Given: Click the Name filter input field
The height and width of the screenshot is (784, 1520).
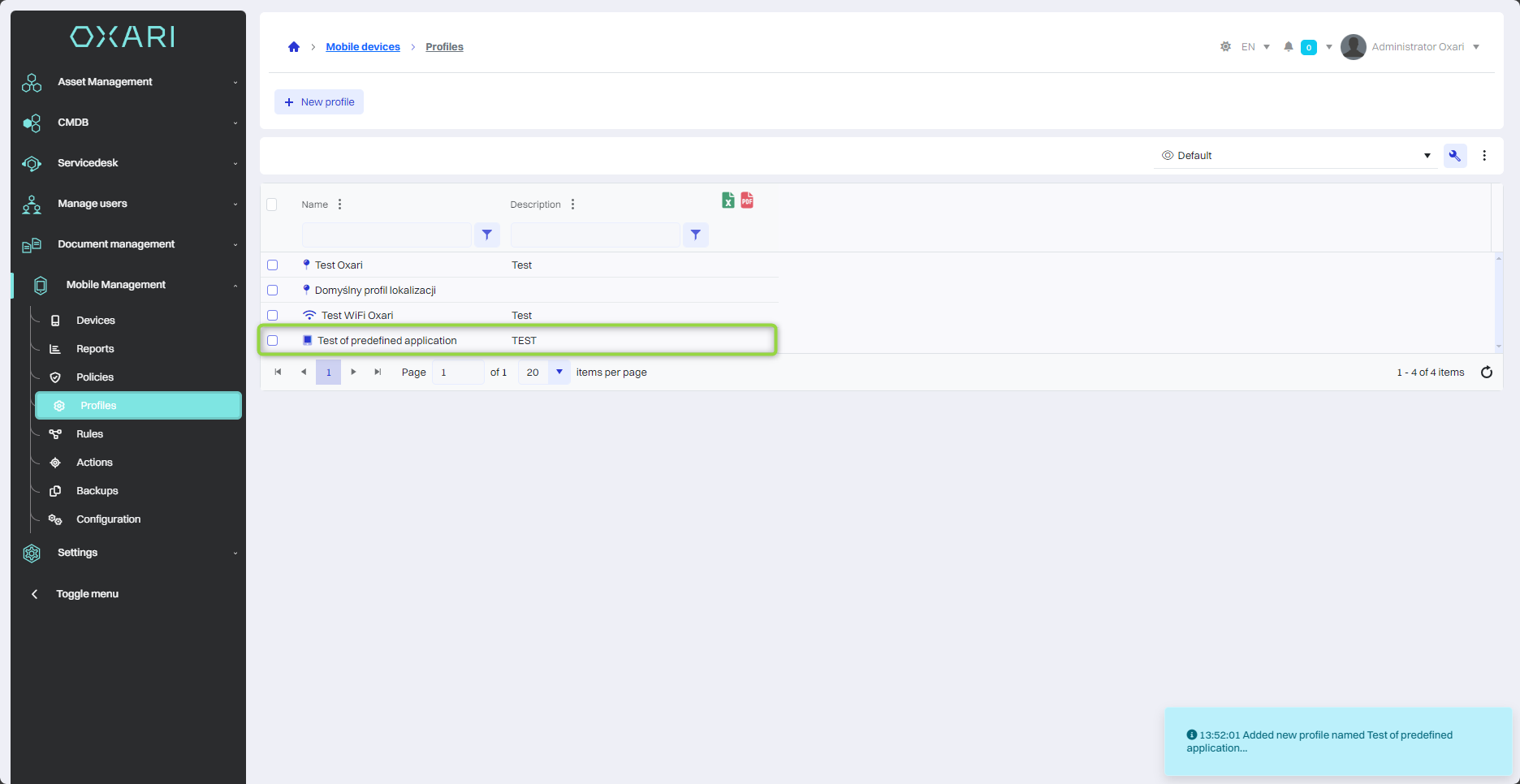Looking at the screenshot, I should pos(386,235).
